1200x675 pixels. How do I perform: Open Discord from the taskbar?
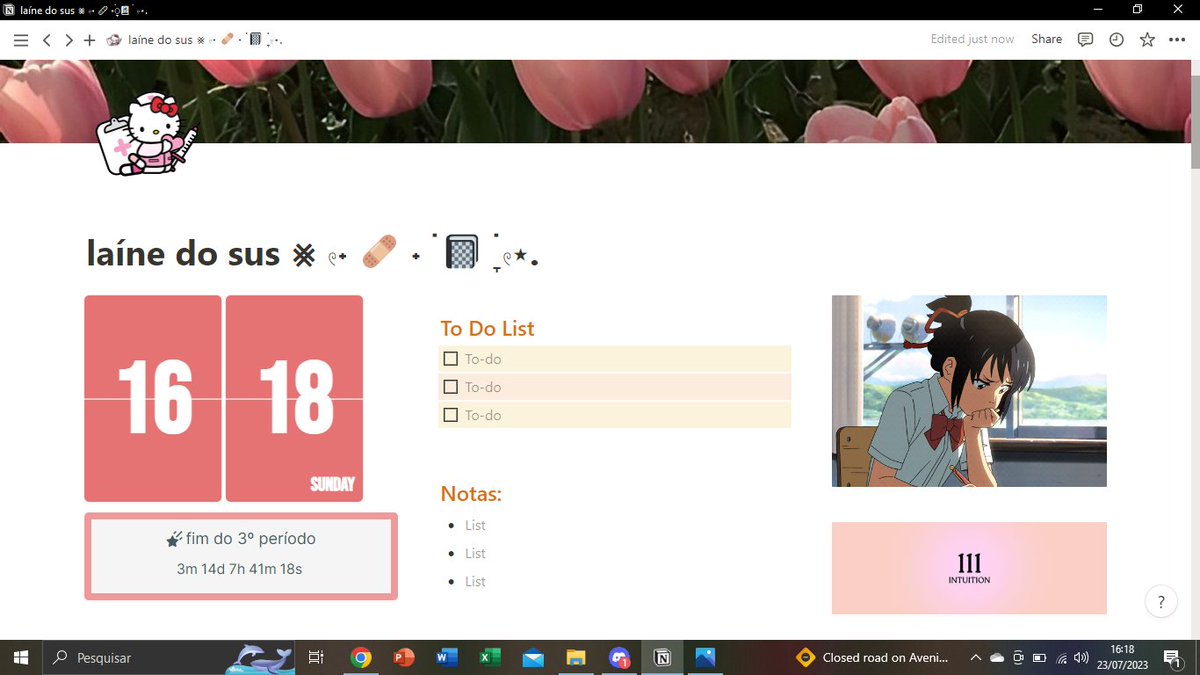coord(619,658)
